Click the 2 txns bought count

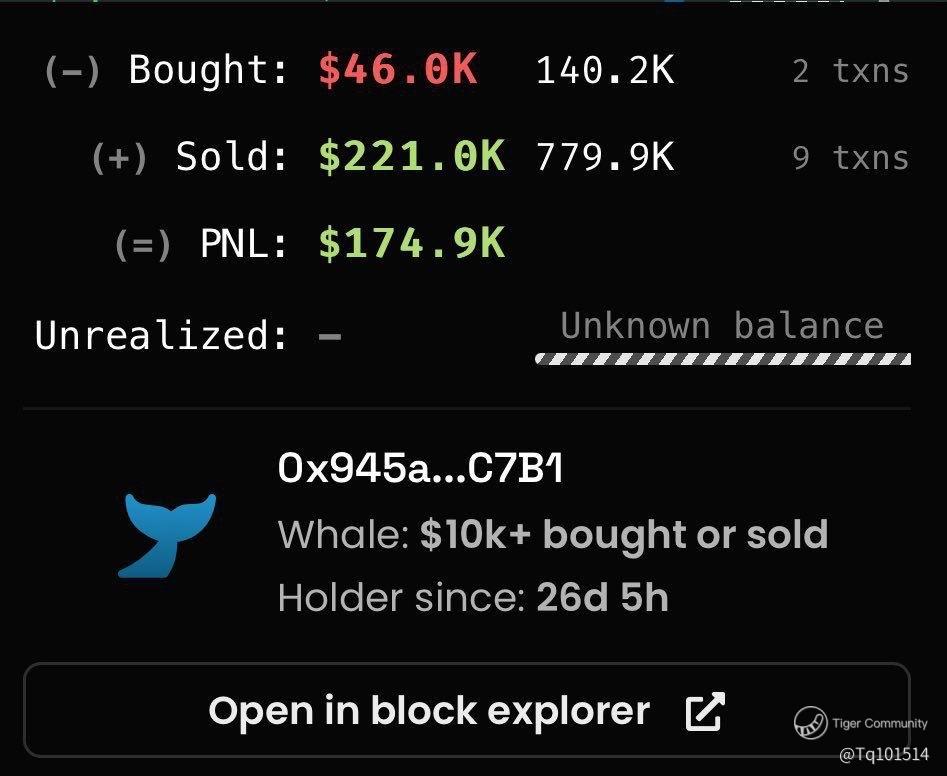(850, 71)
